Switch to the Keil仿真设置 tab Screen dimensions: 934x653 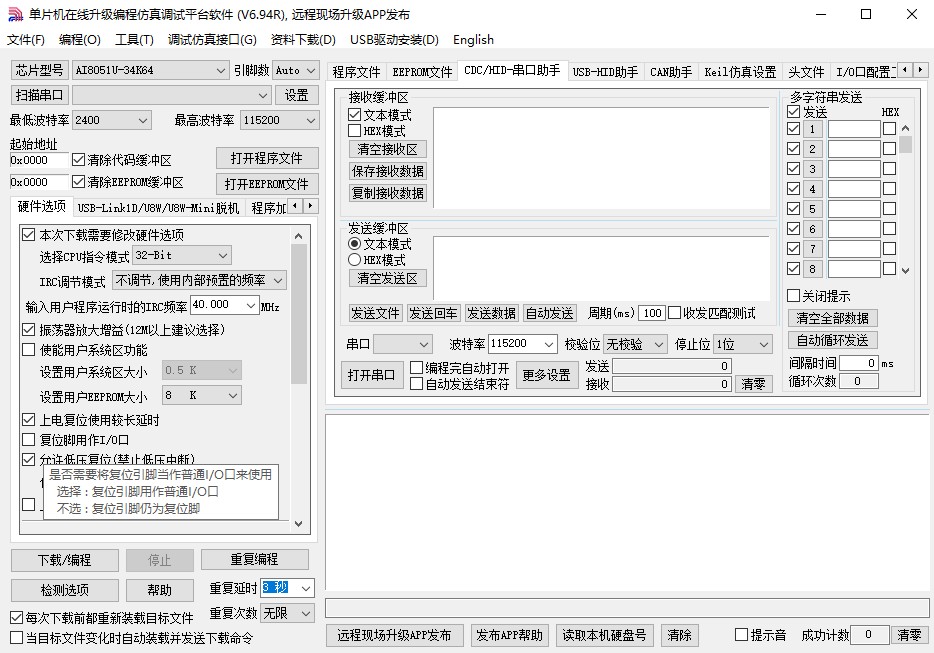click(x=740, y=72)
